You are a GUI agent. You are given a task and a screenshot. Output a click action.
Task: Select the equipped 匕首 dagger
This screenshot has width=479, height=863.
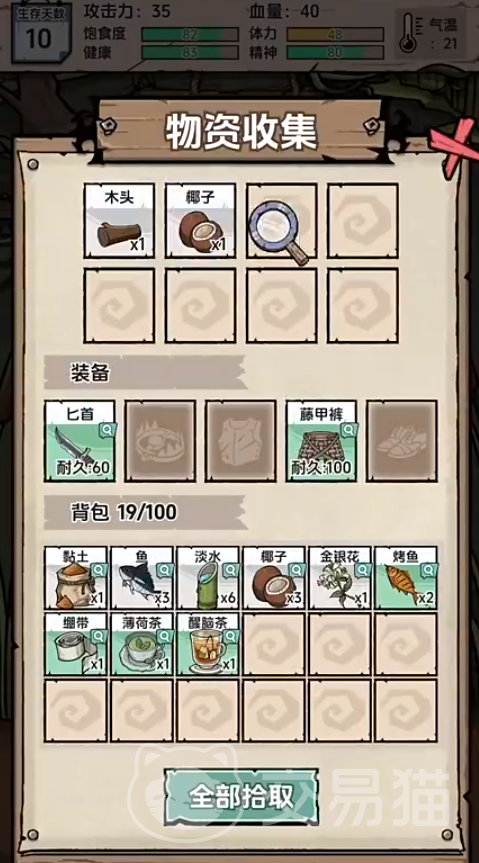pyautogui.click(x=80, y=441)
